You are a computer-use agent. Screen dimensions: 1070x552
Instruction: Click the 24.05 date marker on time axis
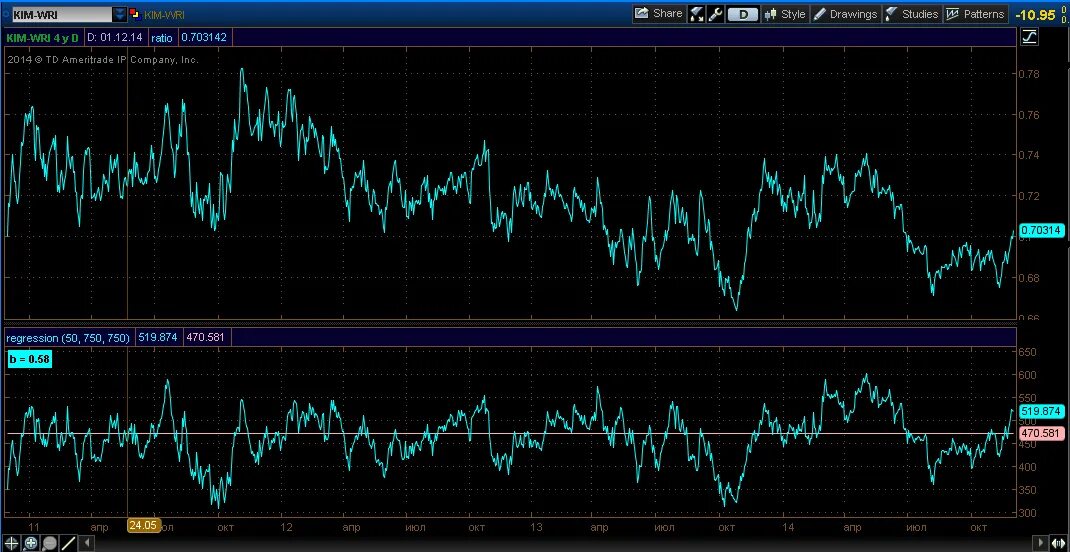pyautogui.click(x=144, y=525)
